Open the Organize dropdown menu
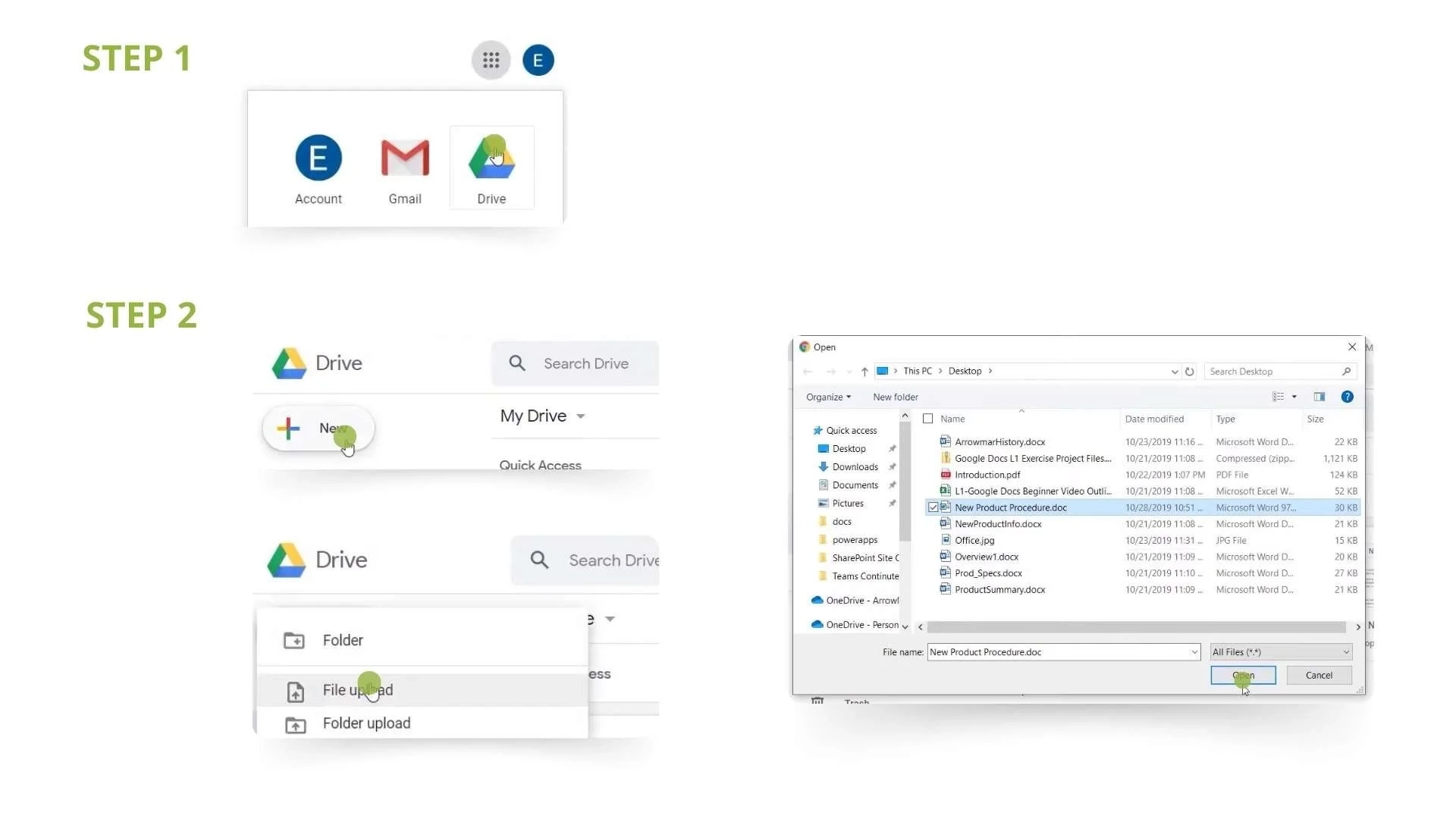Viewport: 1456px width, 819px height. tap(828, 397)
